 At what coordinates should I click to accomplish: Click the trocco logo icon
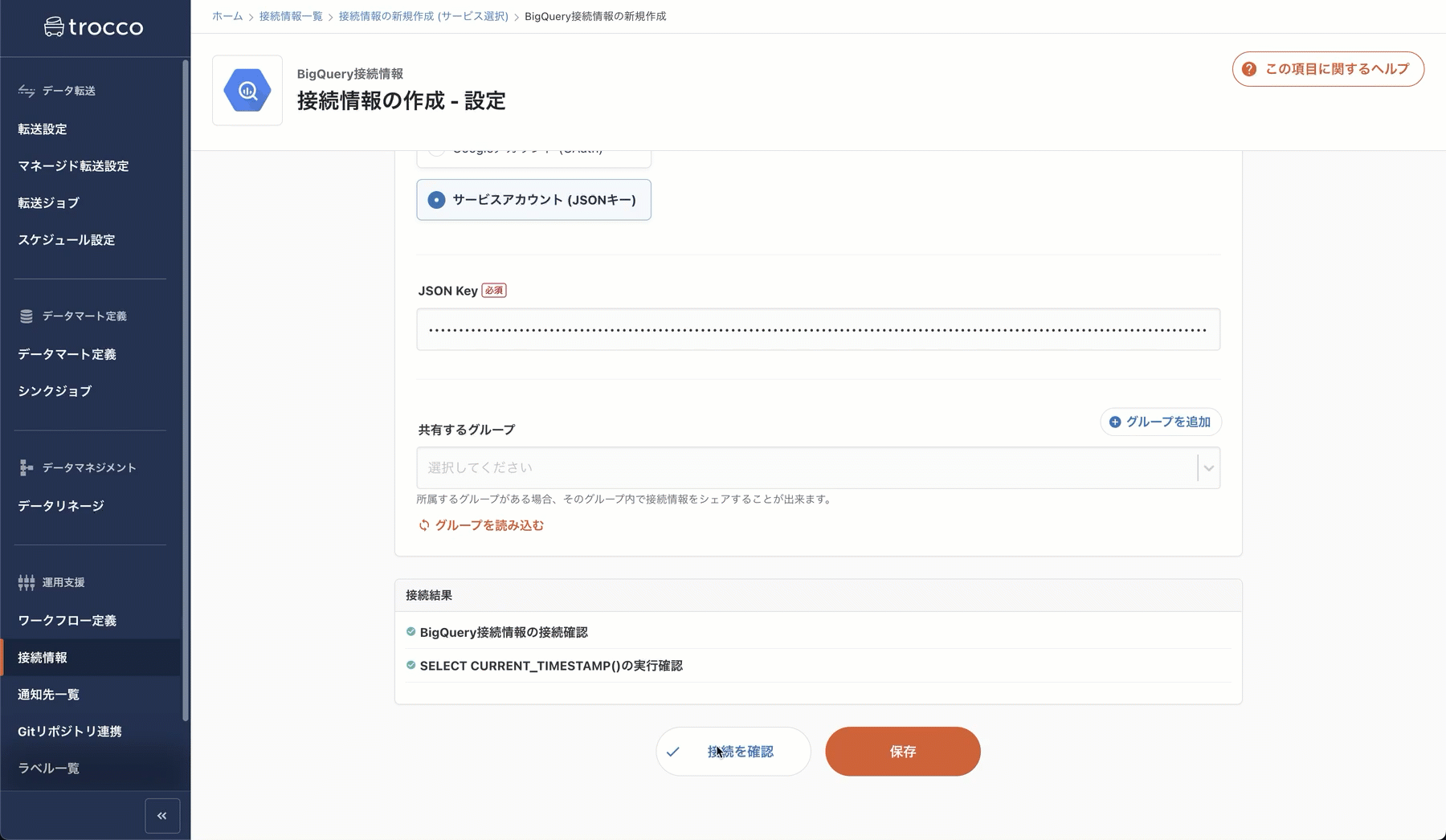point(55,27)
